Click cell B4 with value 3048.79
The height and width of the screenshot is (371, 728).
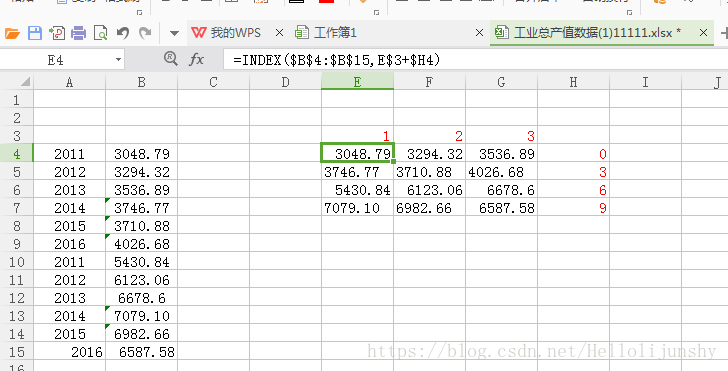(x=142, y=154)
